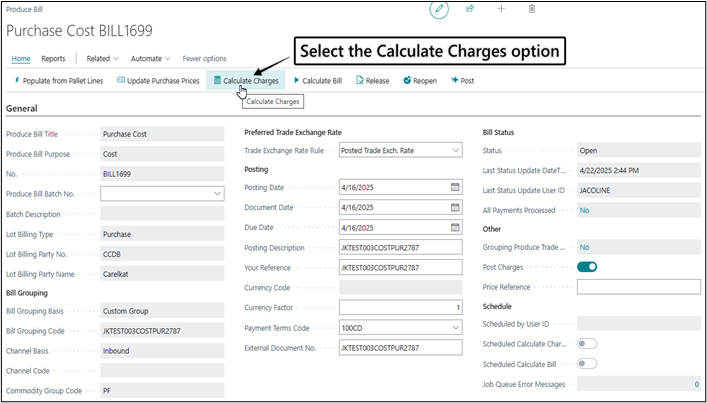Click Produce Bill Purpose value Cost
The height and width of the screenshot is (403, 707).
click(162, 154)
